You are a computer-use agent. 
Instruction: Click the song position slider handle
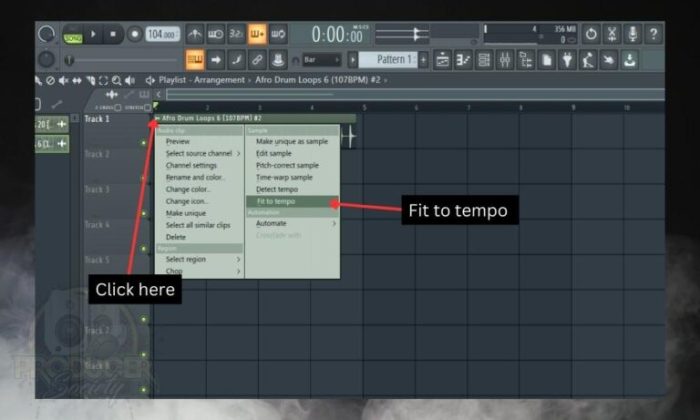(68, 60)
